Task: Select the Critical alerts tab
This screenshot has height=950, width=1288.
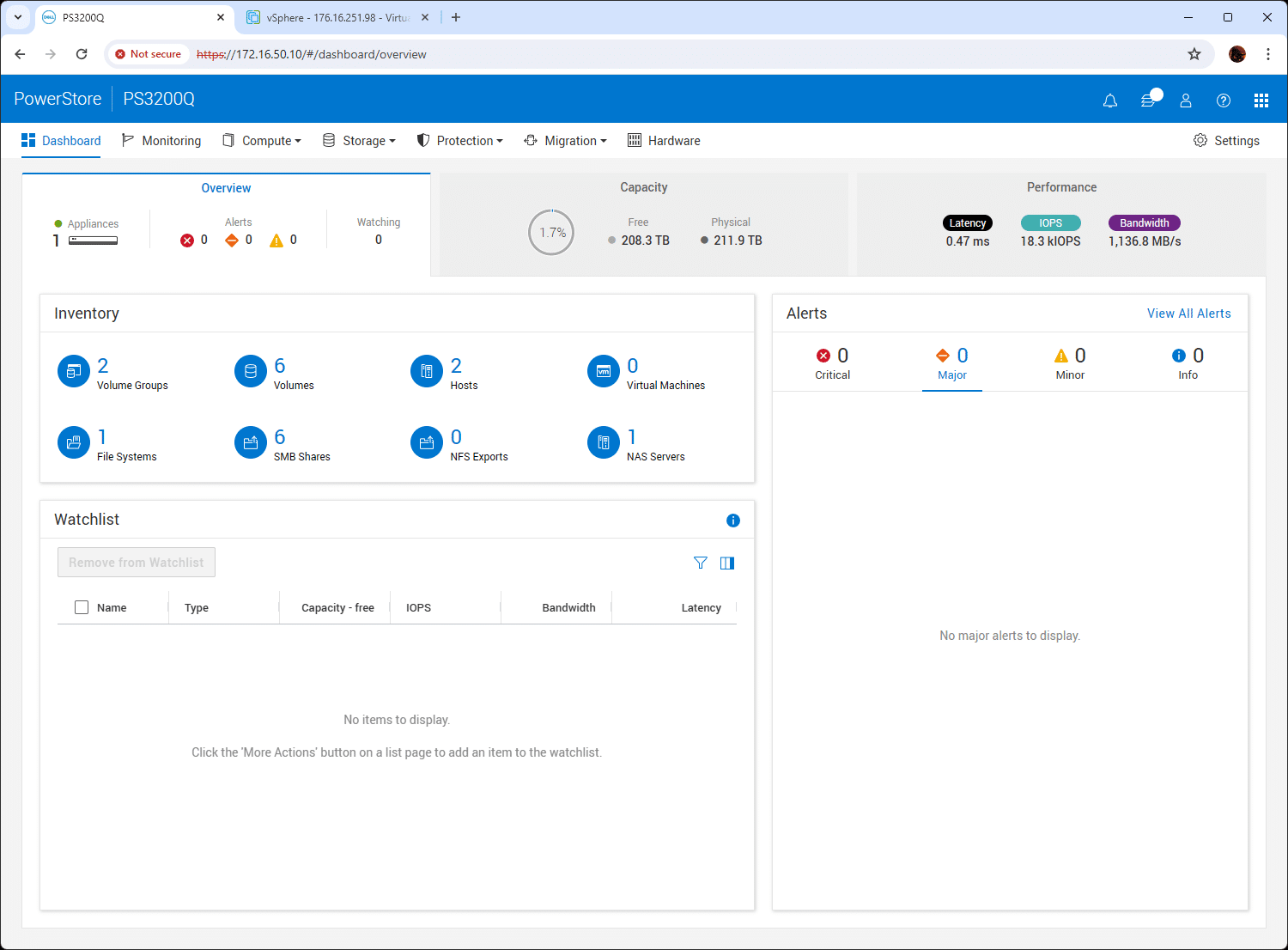Action: click(x=832, y=364)
